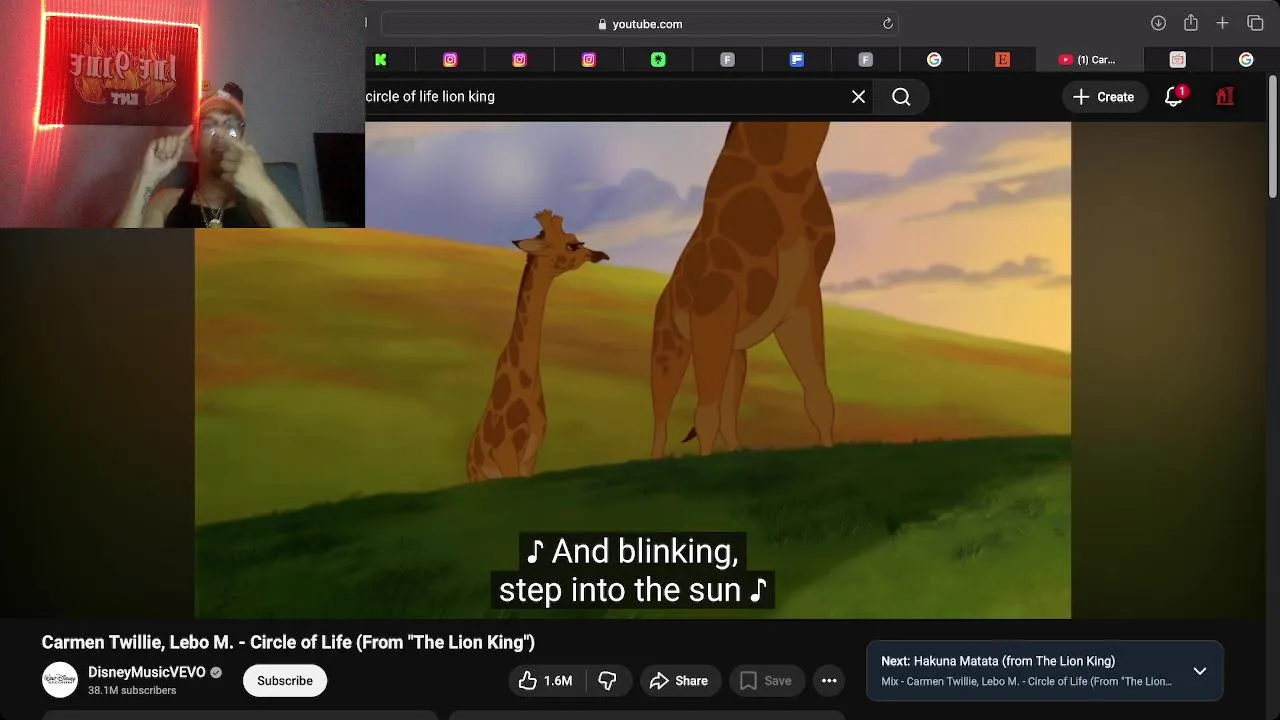Viewport: 1280px width, 720px height.
Task: Subscribe to DisneyMusicVEVO
Action: pyautogui.click(x=285, y=681)
